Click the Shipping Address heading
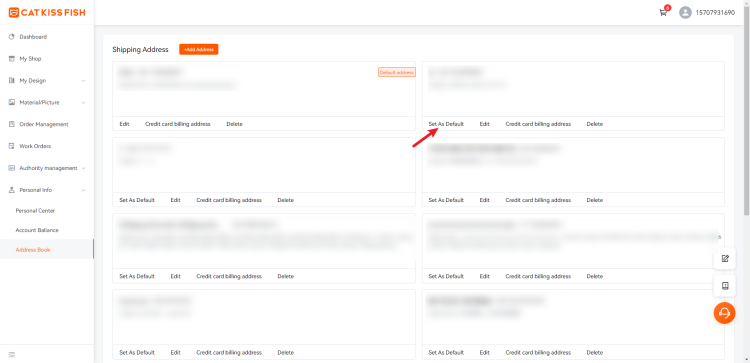The height and width of the screenshot is (363, 750). [x=140, y=49]
